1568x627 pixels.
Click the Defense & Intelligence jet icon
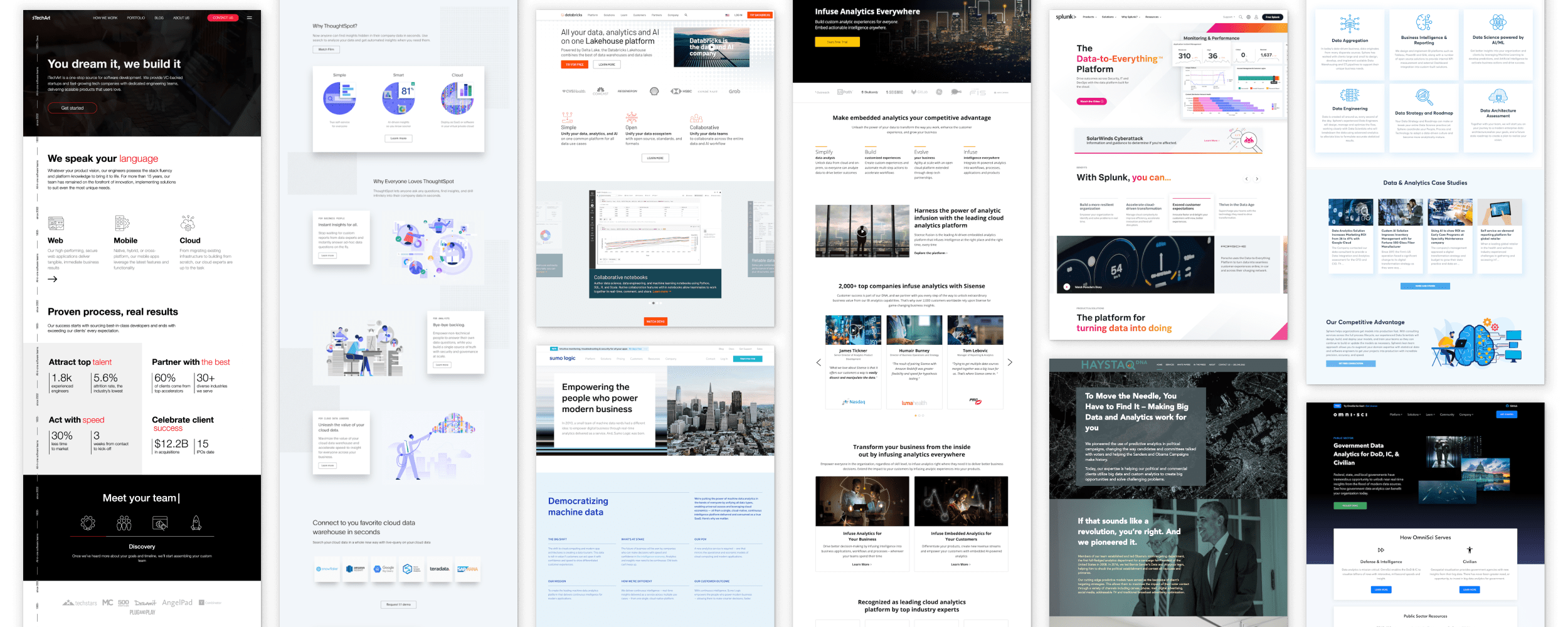[1380, 550]
